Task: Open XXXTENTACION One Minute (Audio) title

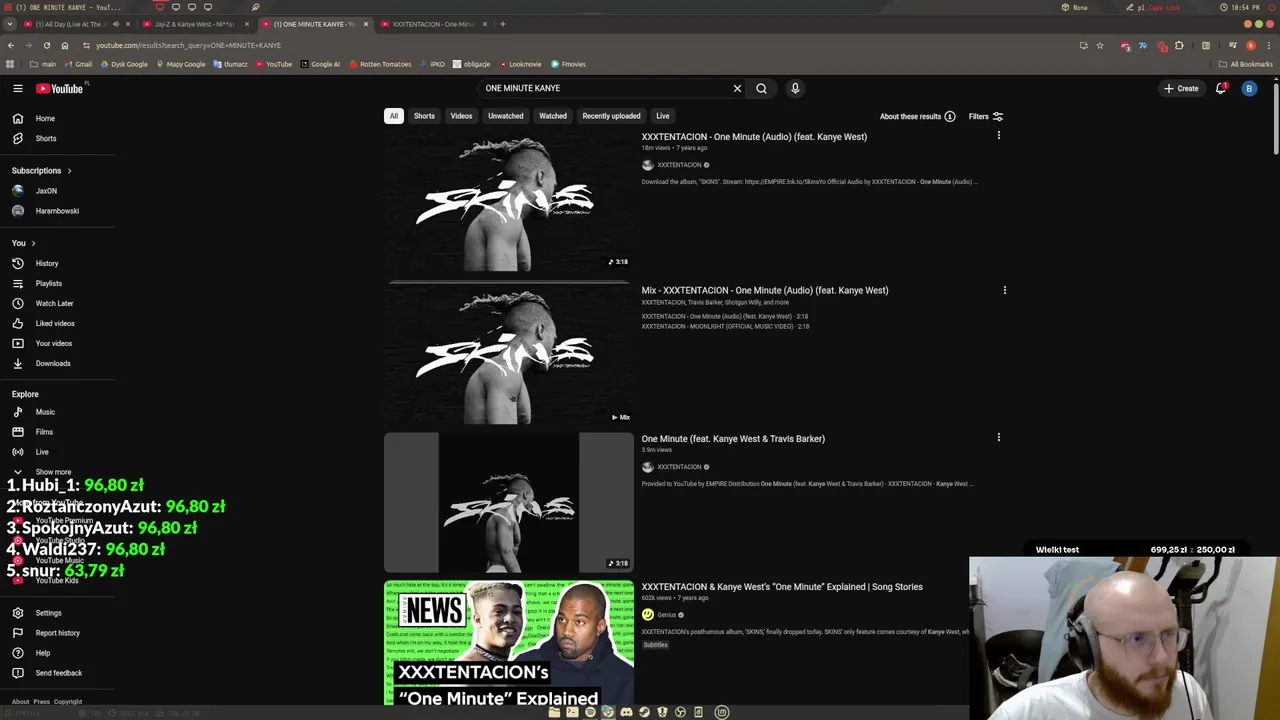Action: coord(754,137)
